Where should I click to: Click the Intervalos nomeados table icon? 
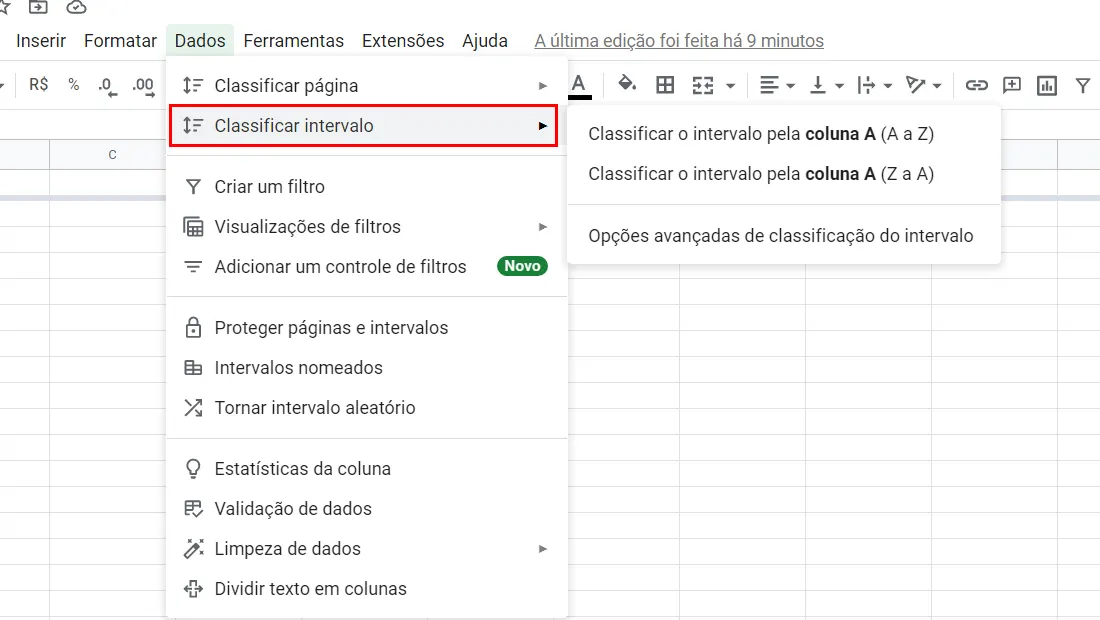point(193,368)
